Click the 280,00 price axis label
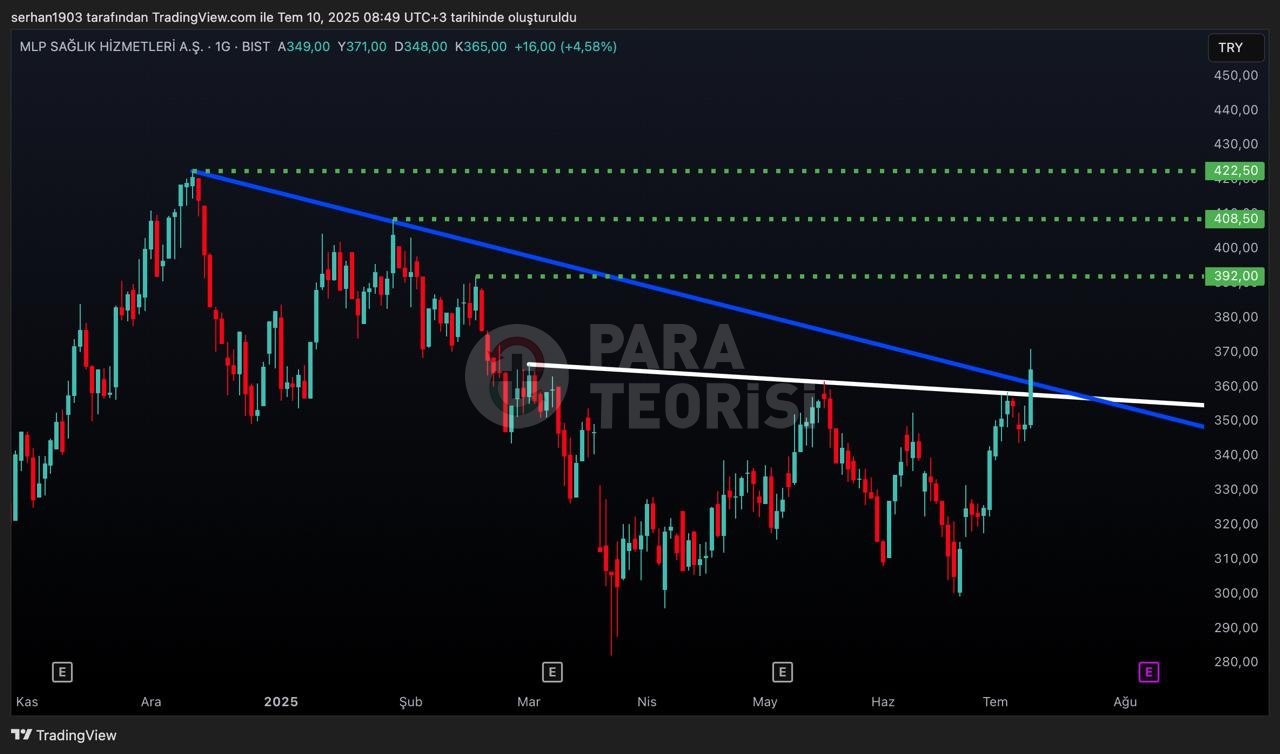The image size is (1280, 754). point(1236,662)
